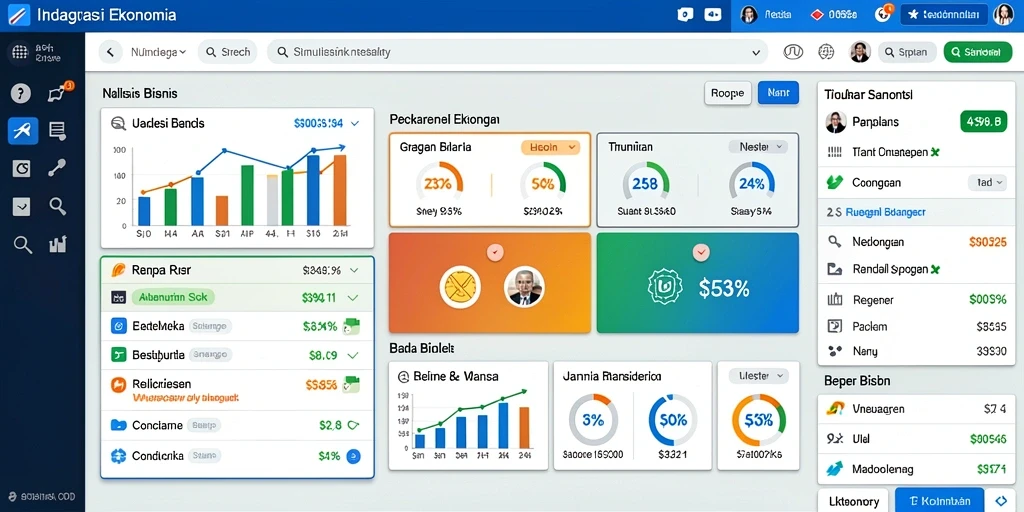Switch to the Roope tab

pos(728,93)
